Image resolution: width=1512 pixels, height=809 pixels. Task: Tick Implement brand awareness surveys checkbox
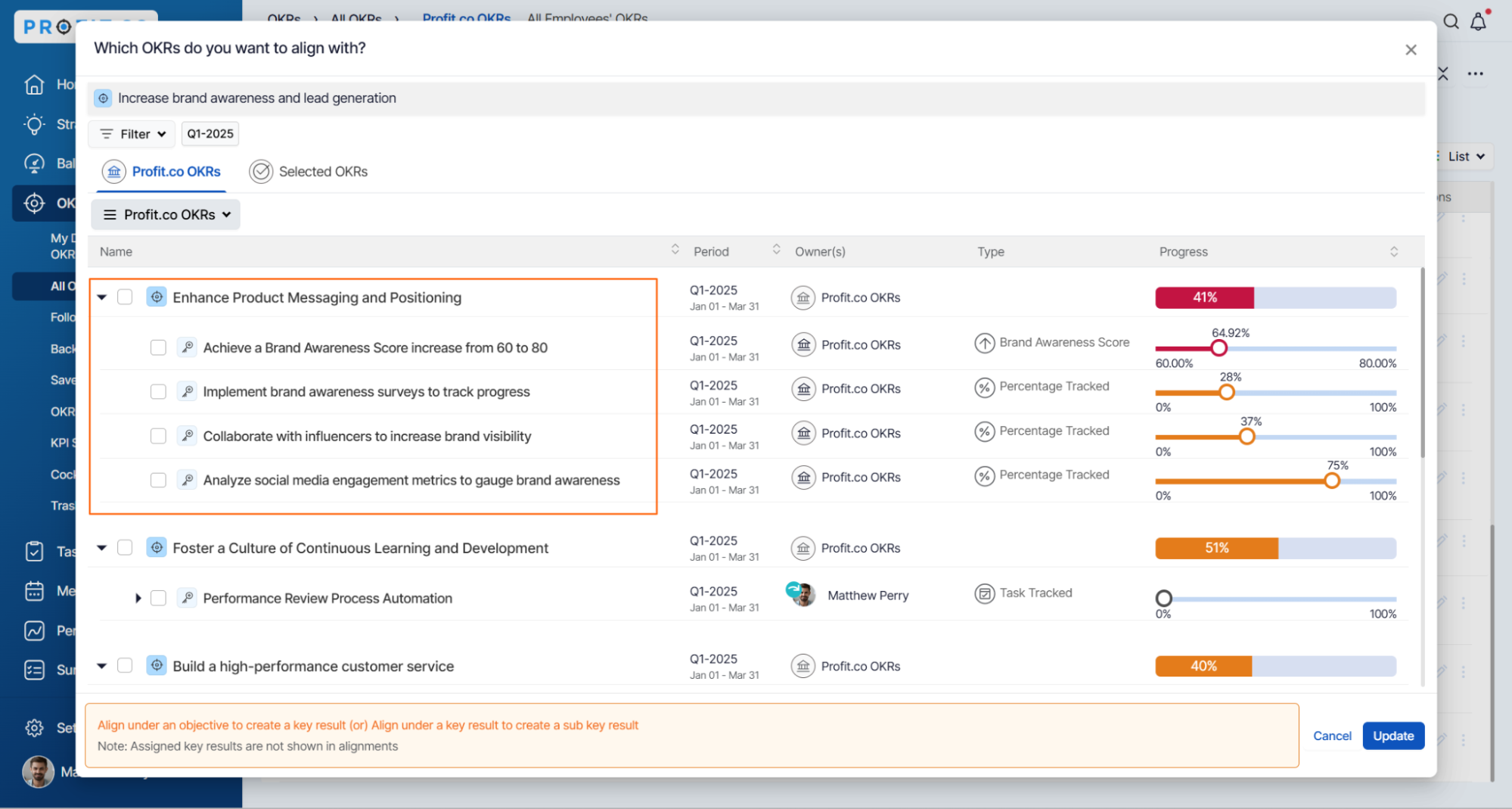[158, 391]
